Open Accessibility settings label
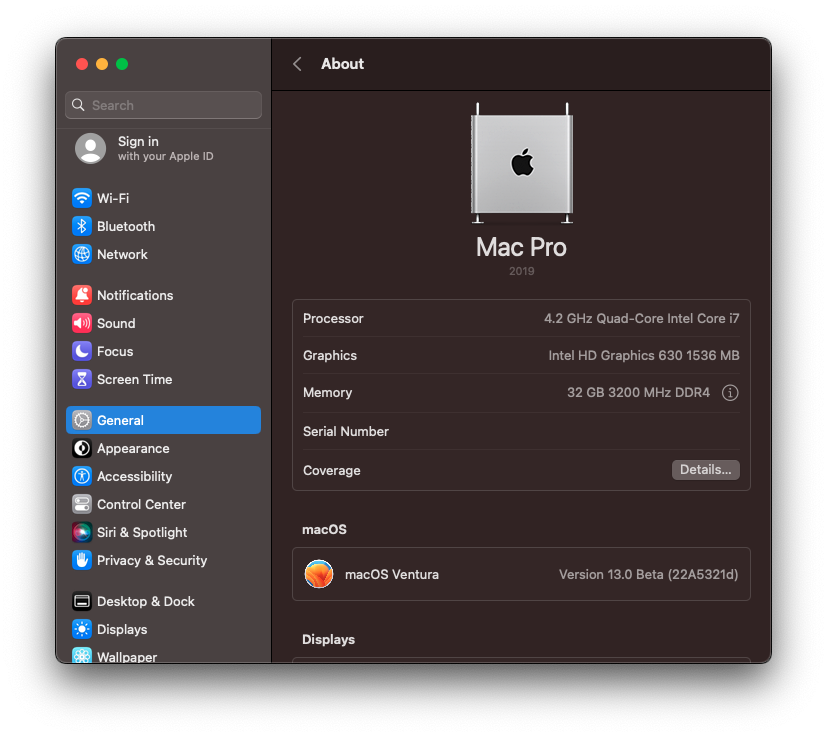 134,476
